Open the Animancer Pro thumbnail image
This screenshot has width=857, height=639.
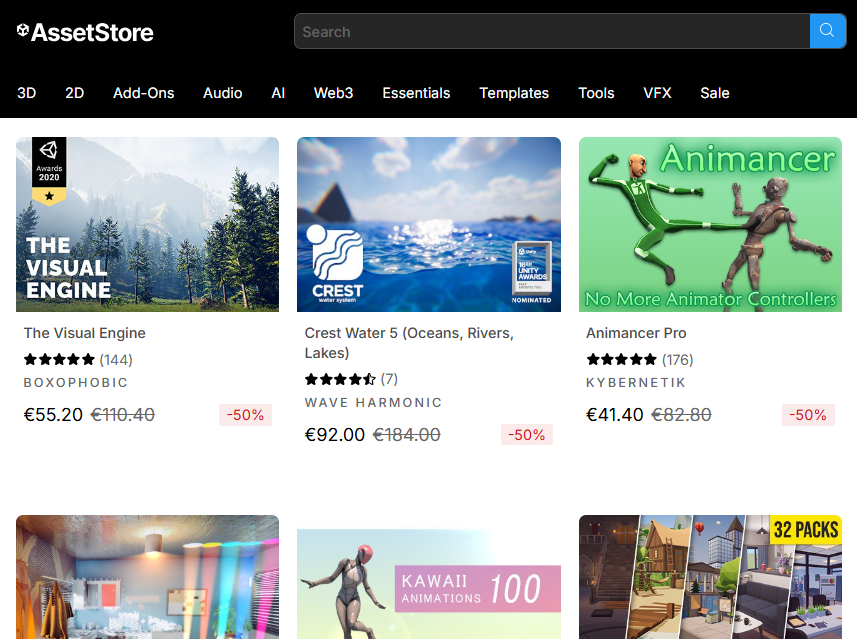pyautogui.click(x=710, y=224)
